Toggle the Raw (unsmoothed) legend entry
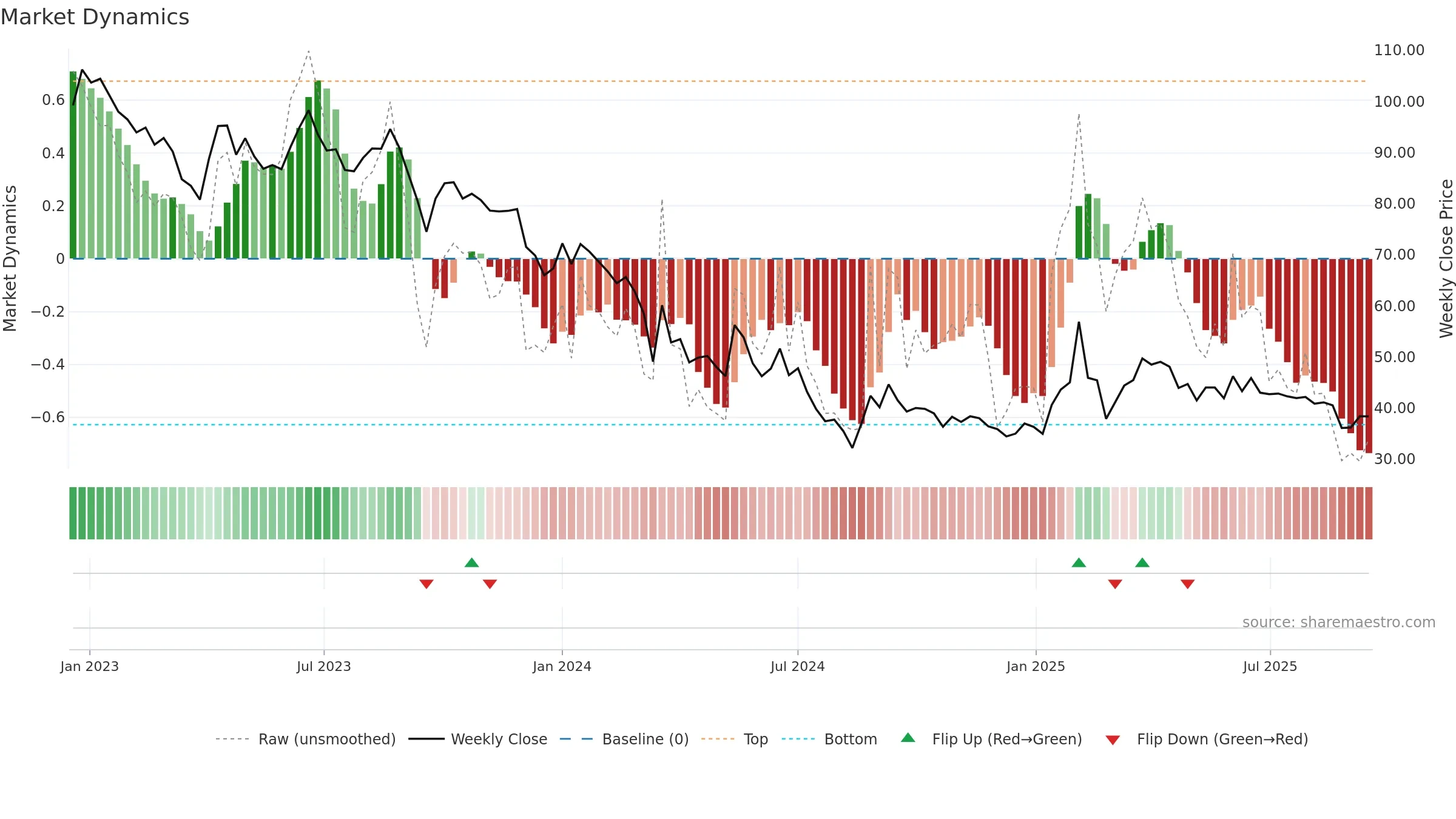1456x819 pixels. point(305,739)
